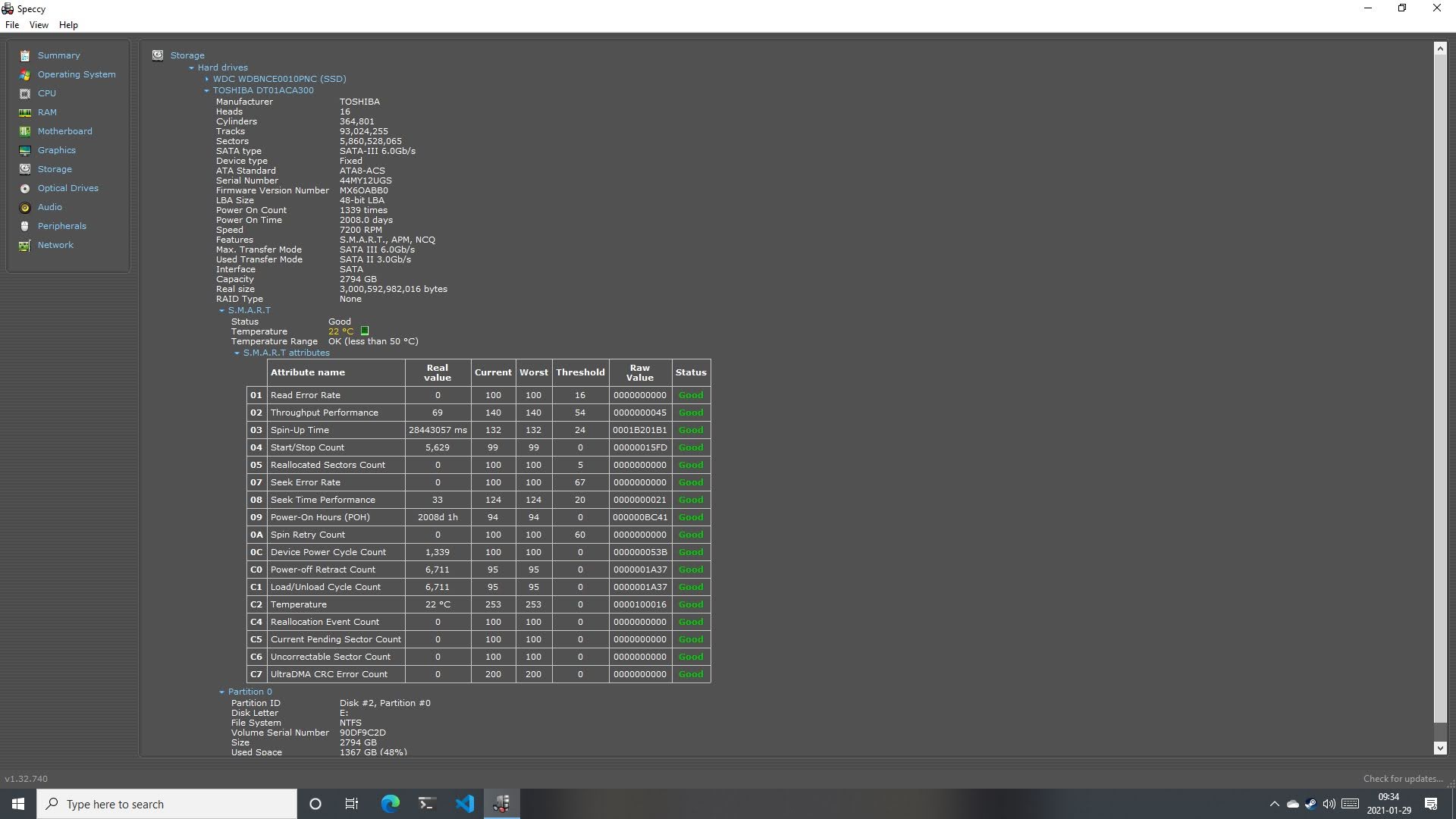The image size is (1456, 819).
Task: Click the scrollbar down arrow
Action: [x=1440, y=748]
